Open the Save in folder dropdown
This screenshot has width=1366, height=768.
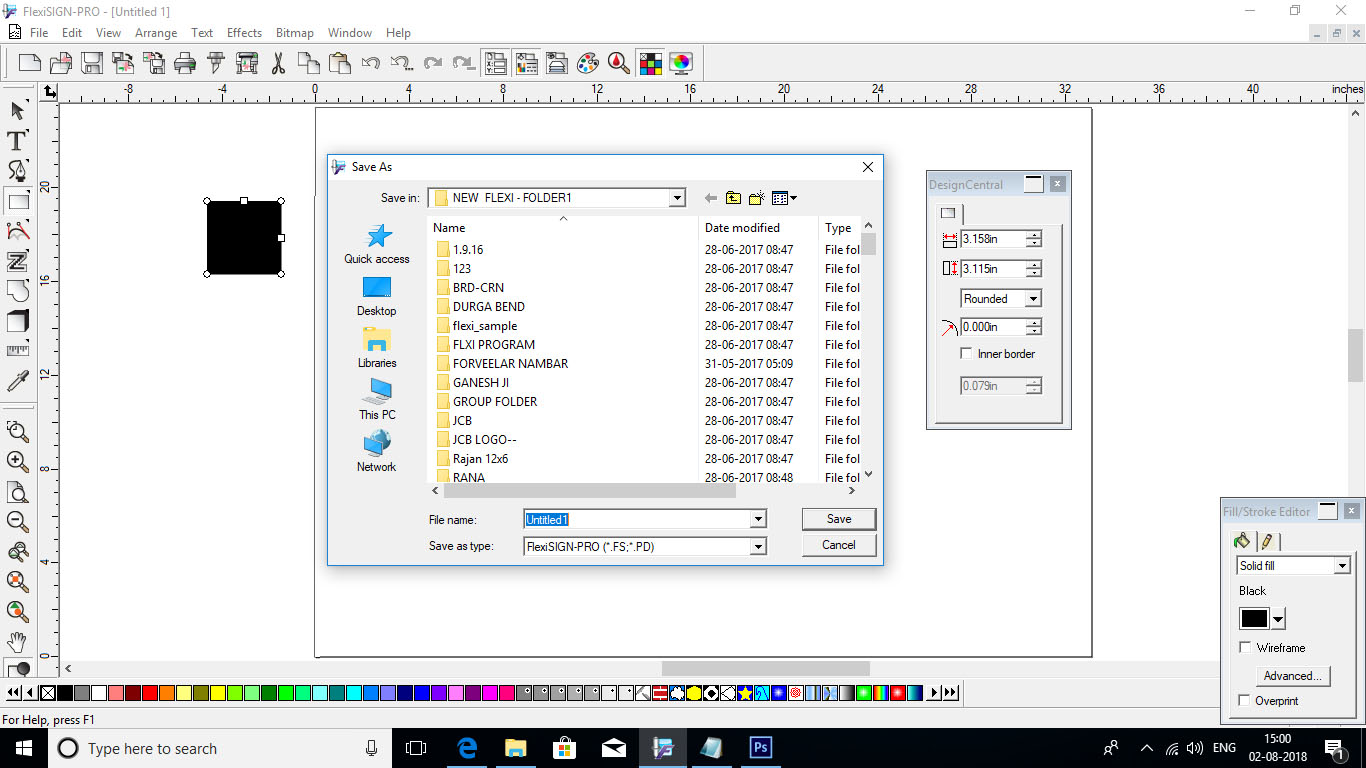click(677, 198)
